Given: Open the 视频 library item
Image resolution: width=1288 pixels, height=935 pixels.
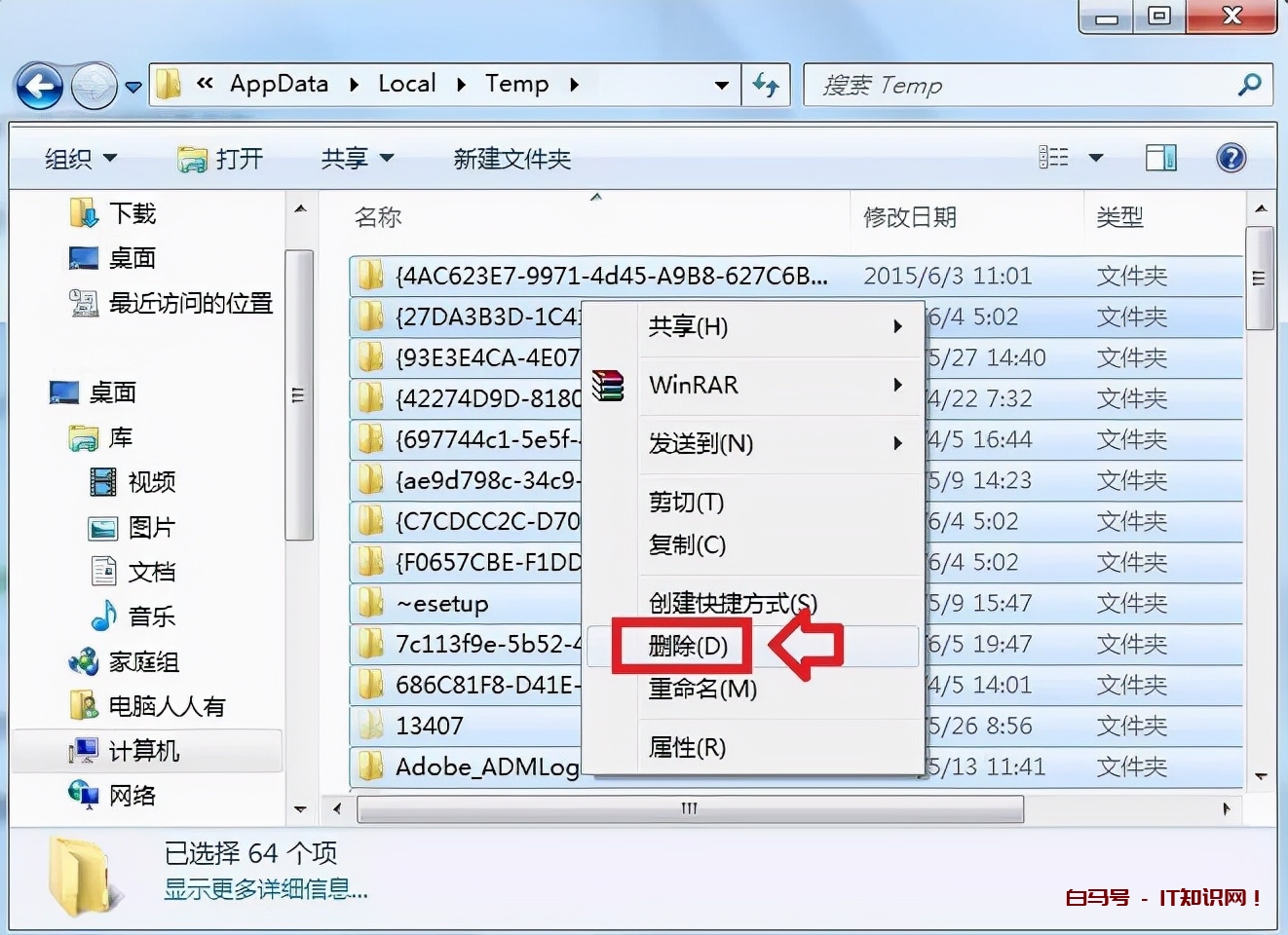Looking at the screenshot, I should [x=151, y=482].
